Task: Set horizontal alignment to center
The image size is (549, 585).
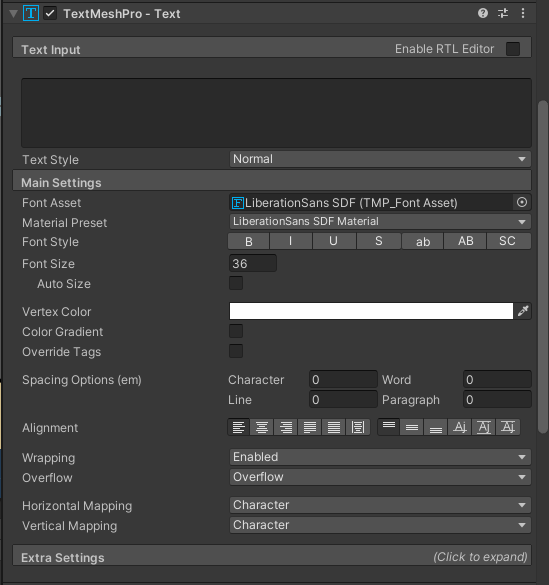Action: [x=262, y=427]
